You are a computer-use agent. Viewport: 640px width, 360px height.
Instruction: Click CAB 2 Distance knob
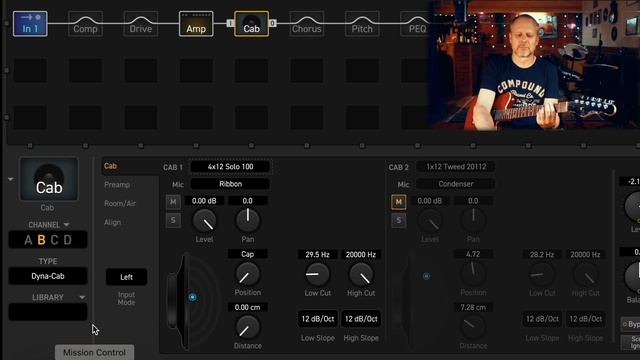point(473,327)
